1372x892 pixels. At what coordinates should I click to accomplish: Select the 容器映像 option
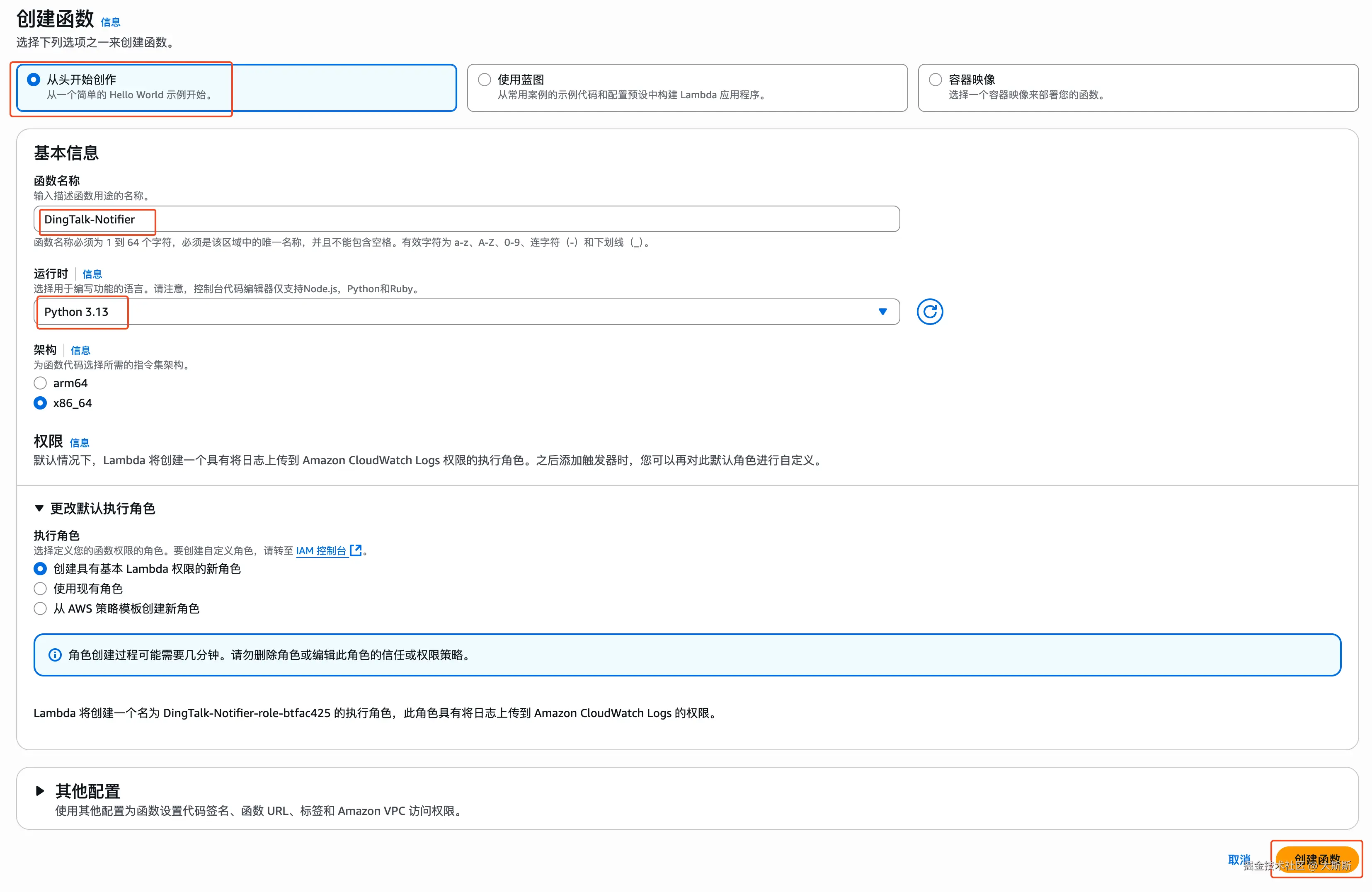coord(935,80)
